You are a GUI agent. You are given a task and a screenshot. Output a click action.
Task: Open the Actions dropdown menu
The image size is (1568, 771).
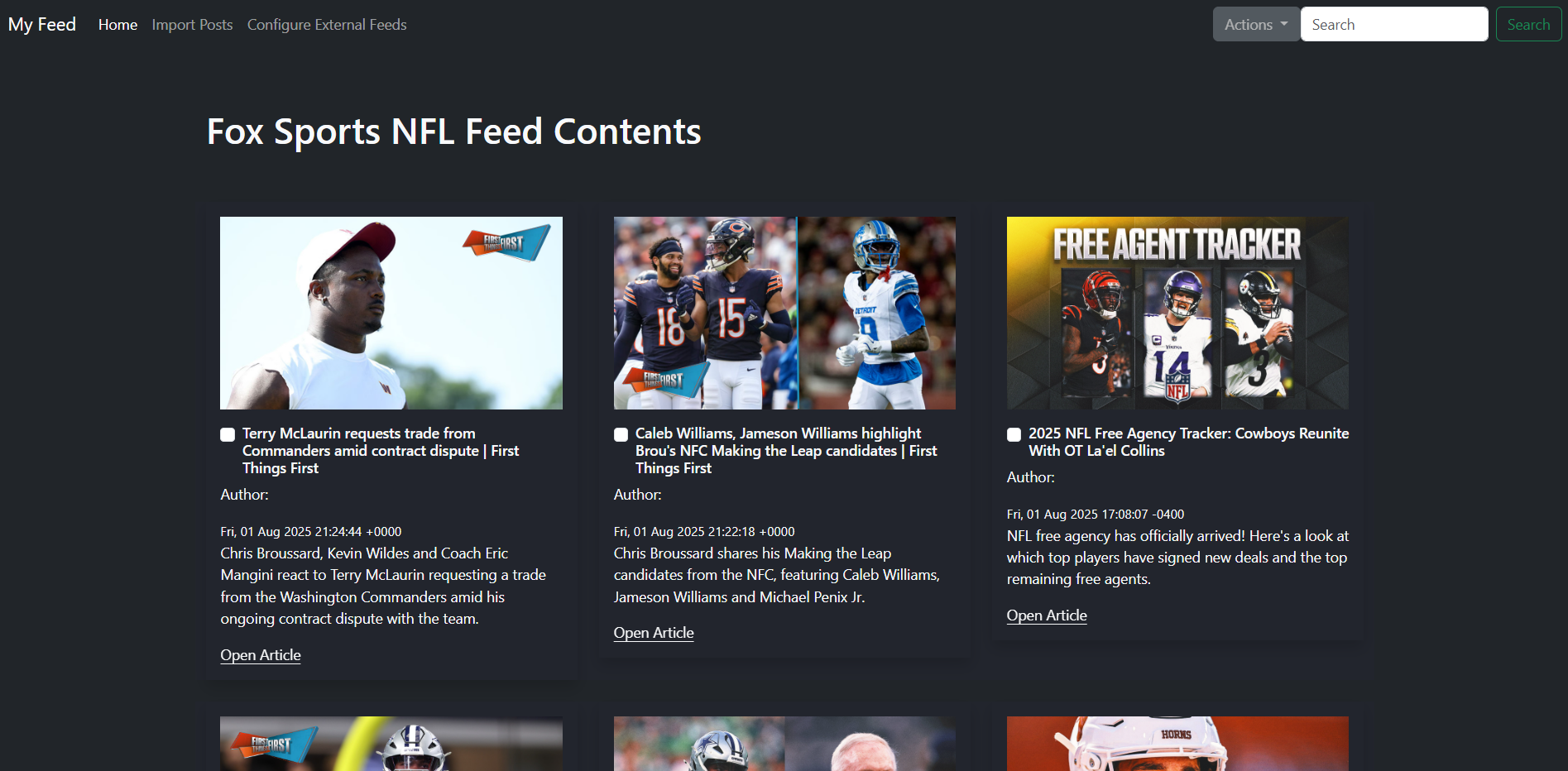pos(1256,24)
